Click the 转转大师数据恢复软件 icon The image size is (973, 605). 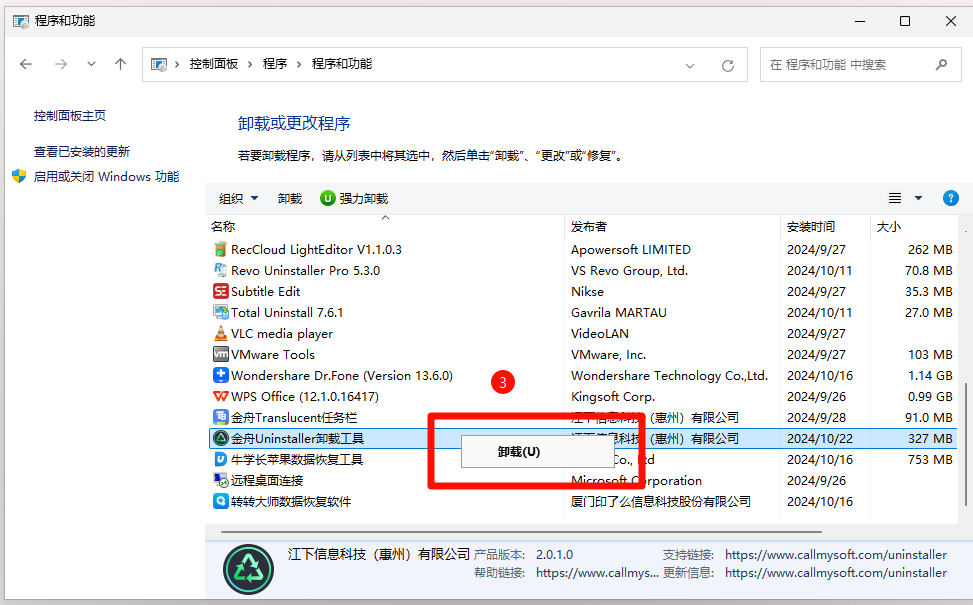click(220, 501)
